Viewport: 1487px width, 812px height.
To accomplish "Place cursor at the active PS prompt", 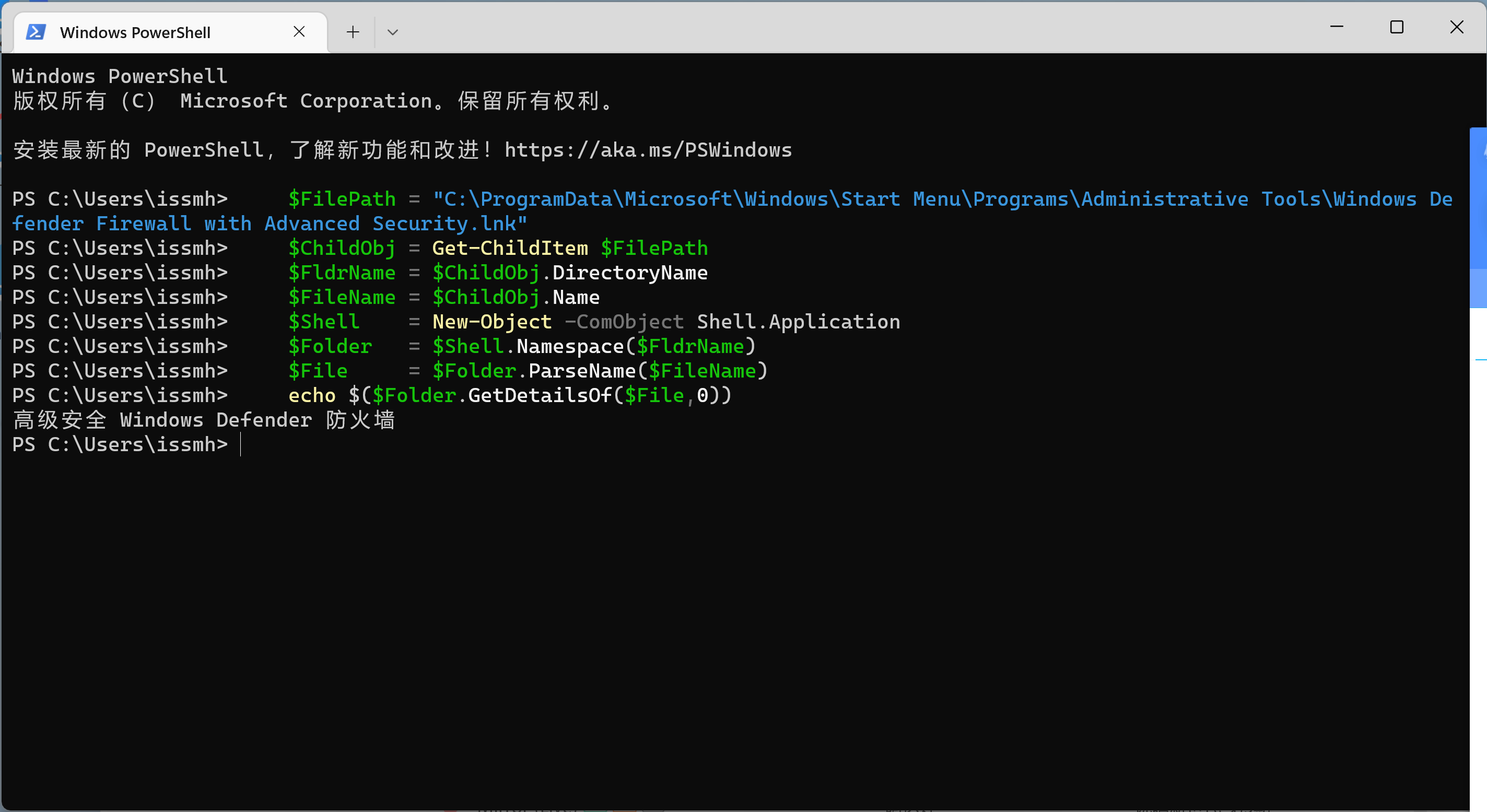I will pos(241,444).
